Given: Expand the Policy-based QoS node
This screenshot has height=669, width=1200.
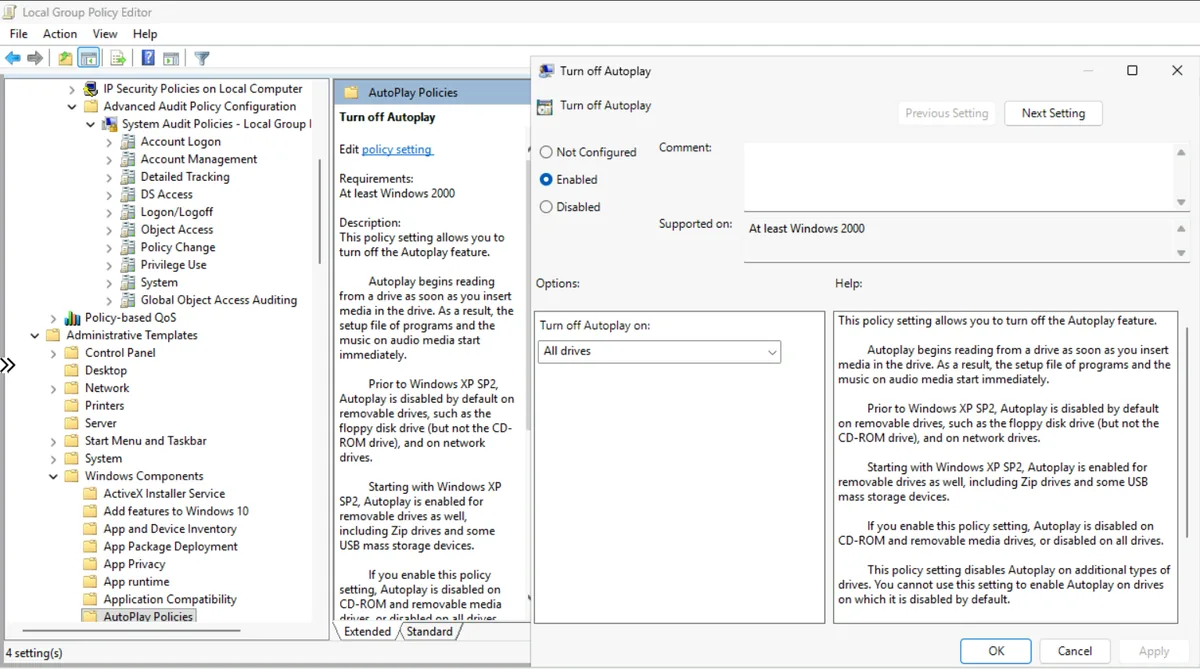Looking at the screenshot, I should click(54, 318).
